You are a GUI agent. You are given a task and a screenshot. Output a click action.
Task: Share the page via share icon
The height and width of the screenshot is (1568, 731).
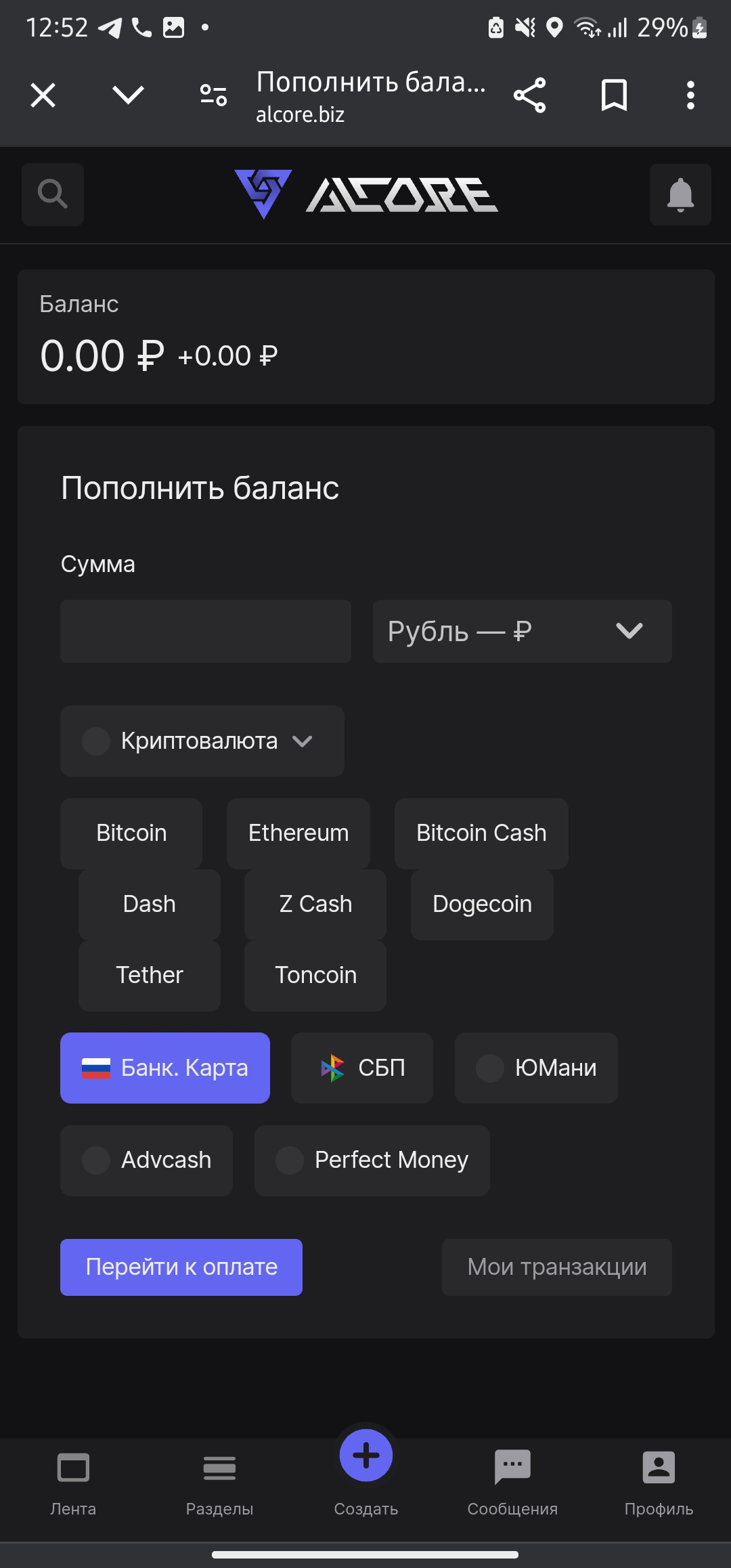529,95
